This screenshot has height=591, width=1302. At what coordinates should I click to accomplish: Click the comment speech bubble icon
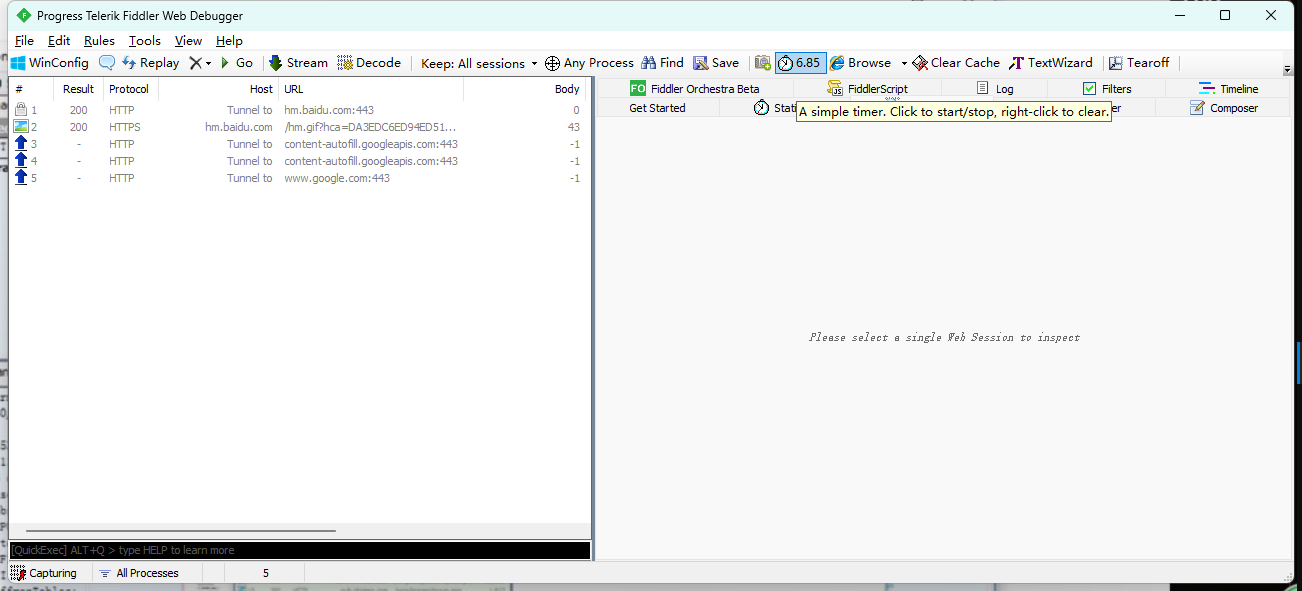[x=107, y=63]
